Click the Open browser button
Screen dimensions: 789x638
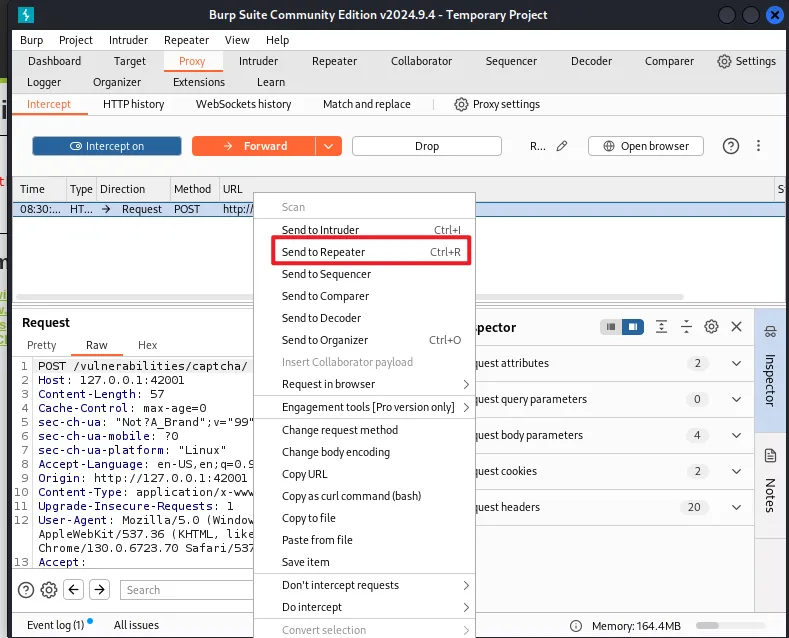[646, 146]
